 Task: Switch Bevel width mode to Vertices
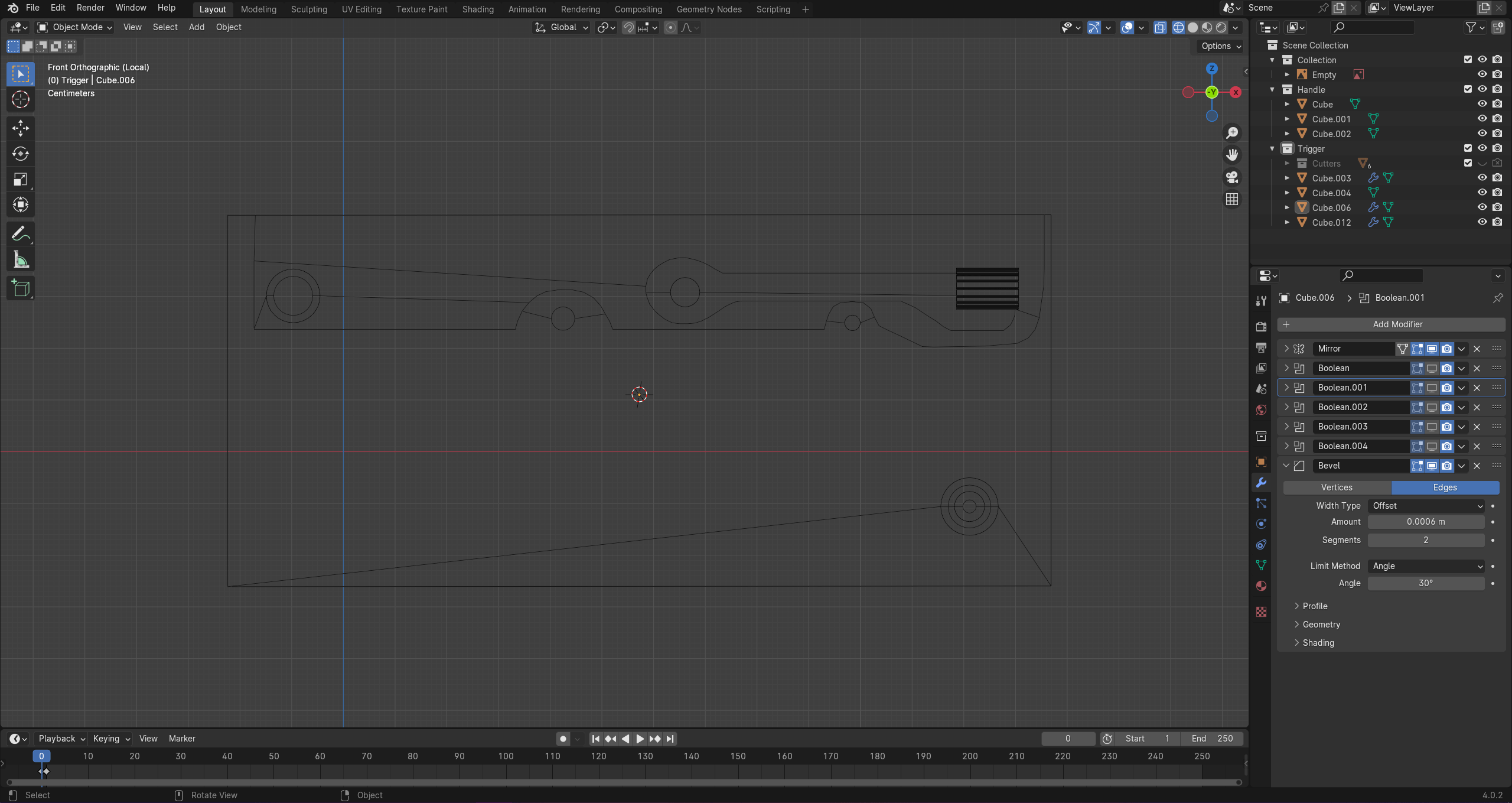[1335, 487]
